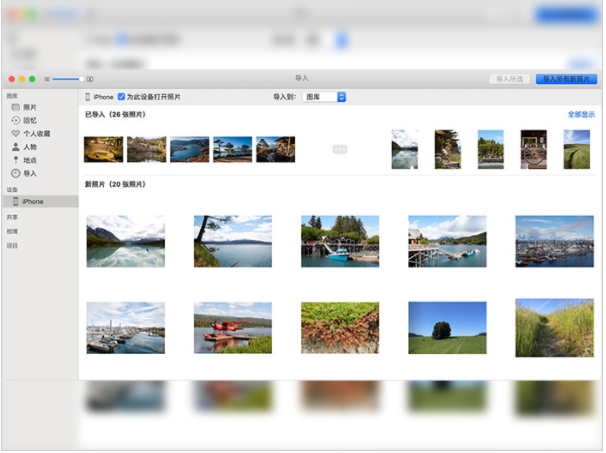The image size is (606, 453).
Task: Expand collapsed imported photos via ellipsis button
Action: pos(339,149)
